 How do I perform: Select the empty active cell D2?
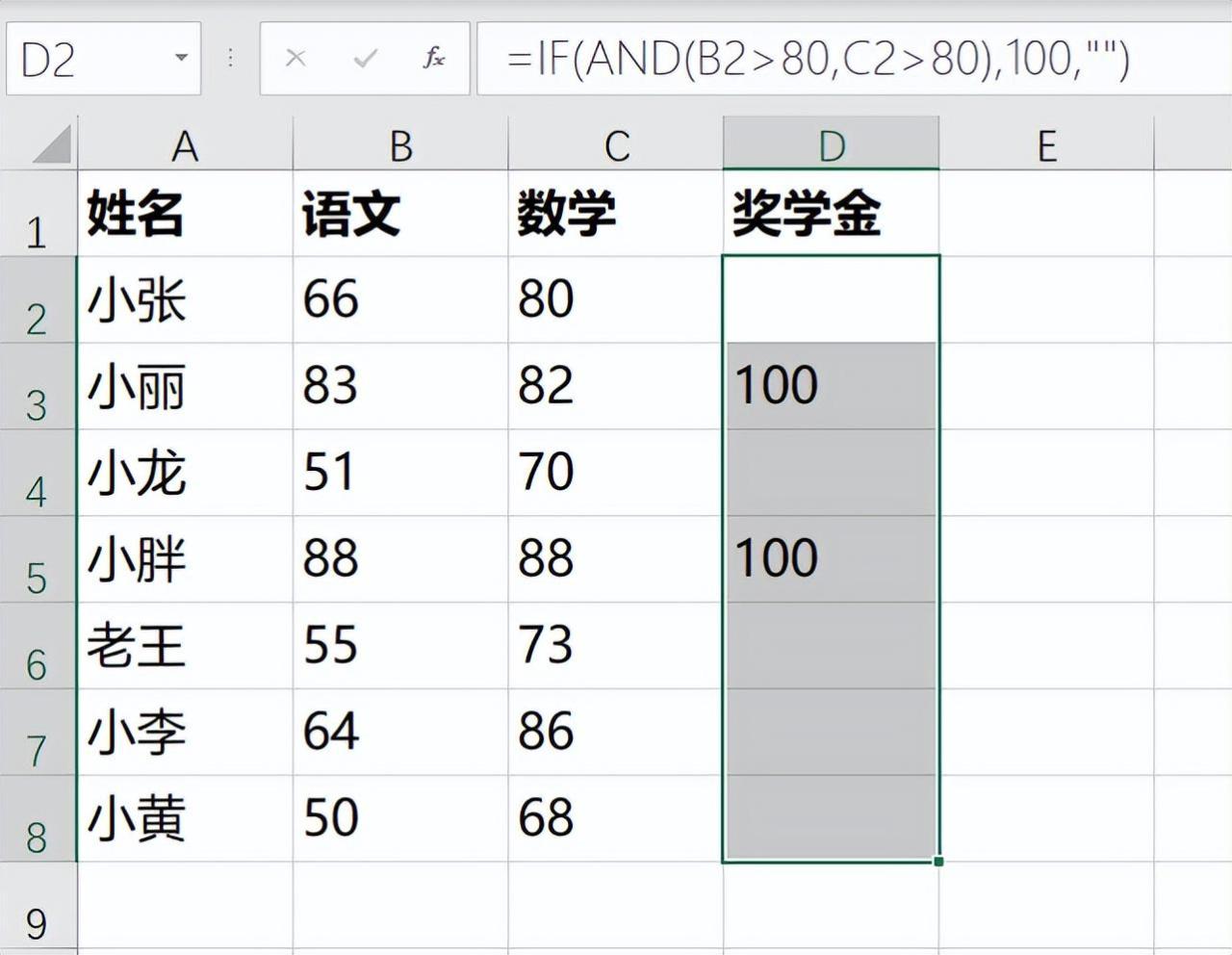(x=832, y=299)
